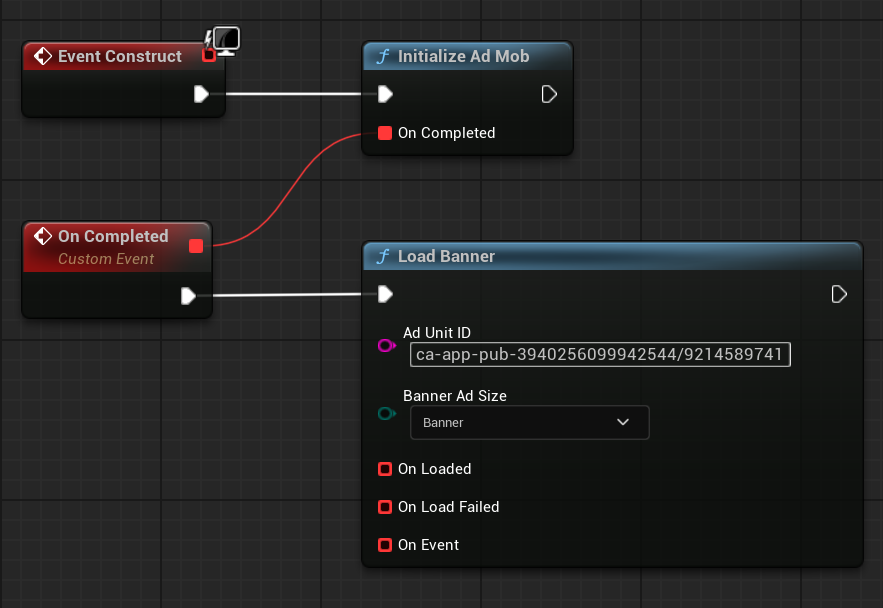Select the Event Construct node header
Screen dimensions: 883x608
point(119,56)
